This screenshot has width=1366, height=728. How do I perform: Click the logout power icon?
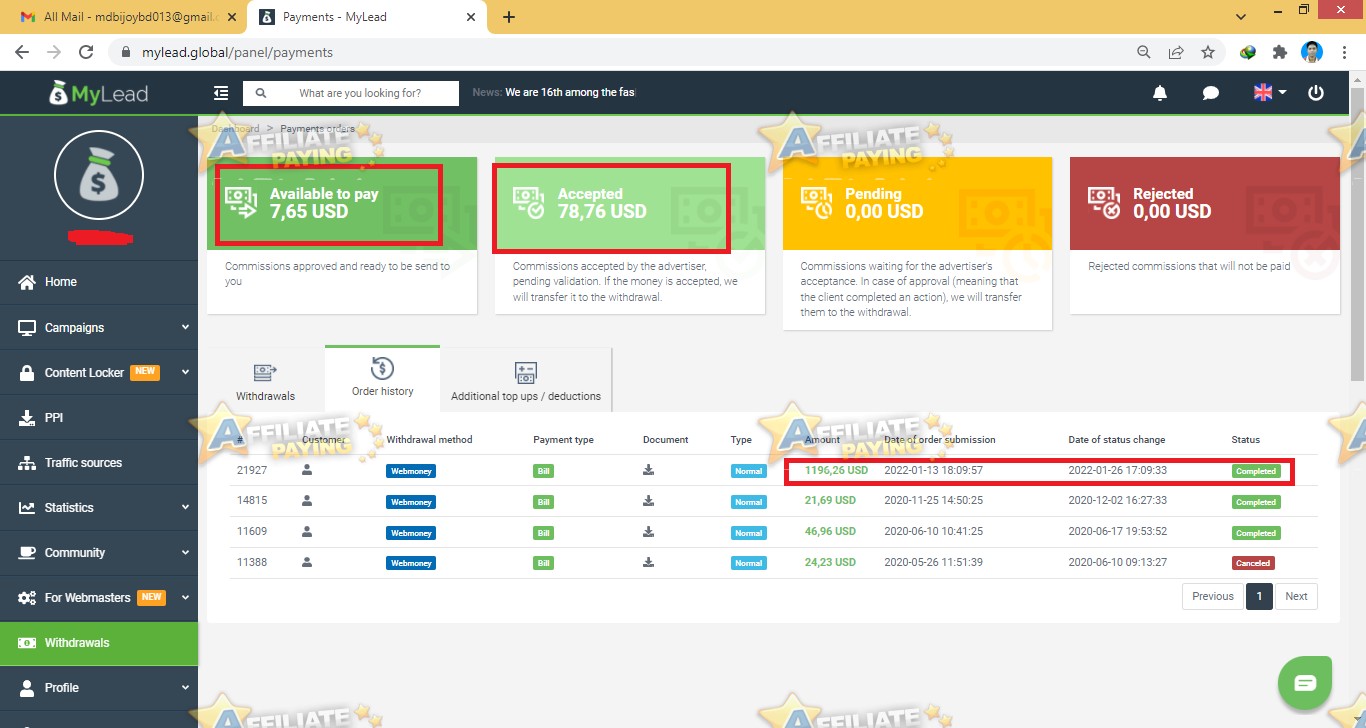click(x=1316, y=92)
